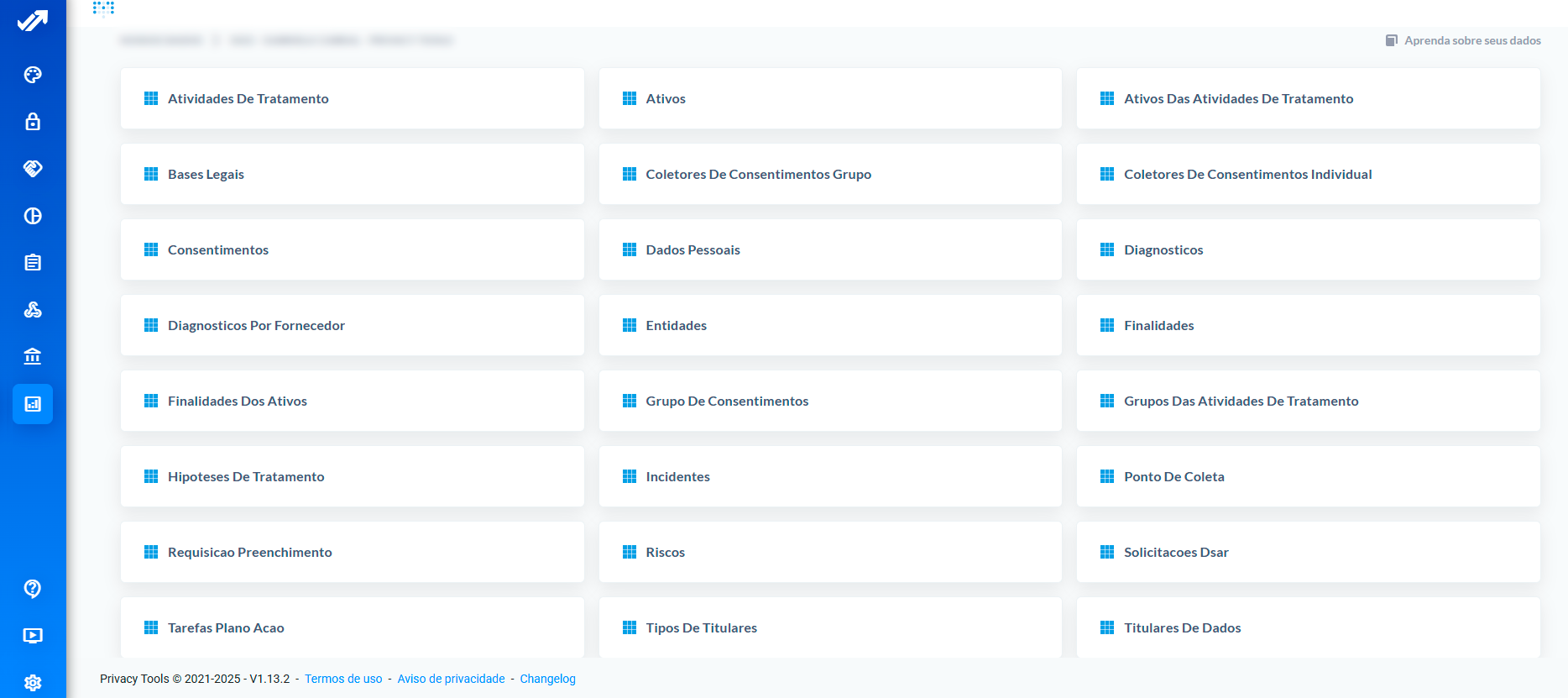Click the palette icon in the sidebar
Viewport: 1568px width, 698px height.
click(x=33, y=75)
